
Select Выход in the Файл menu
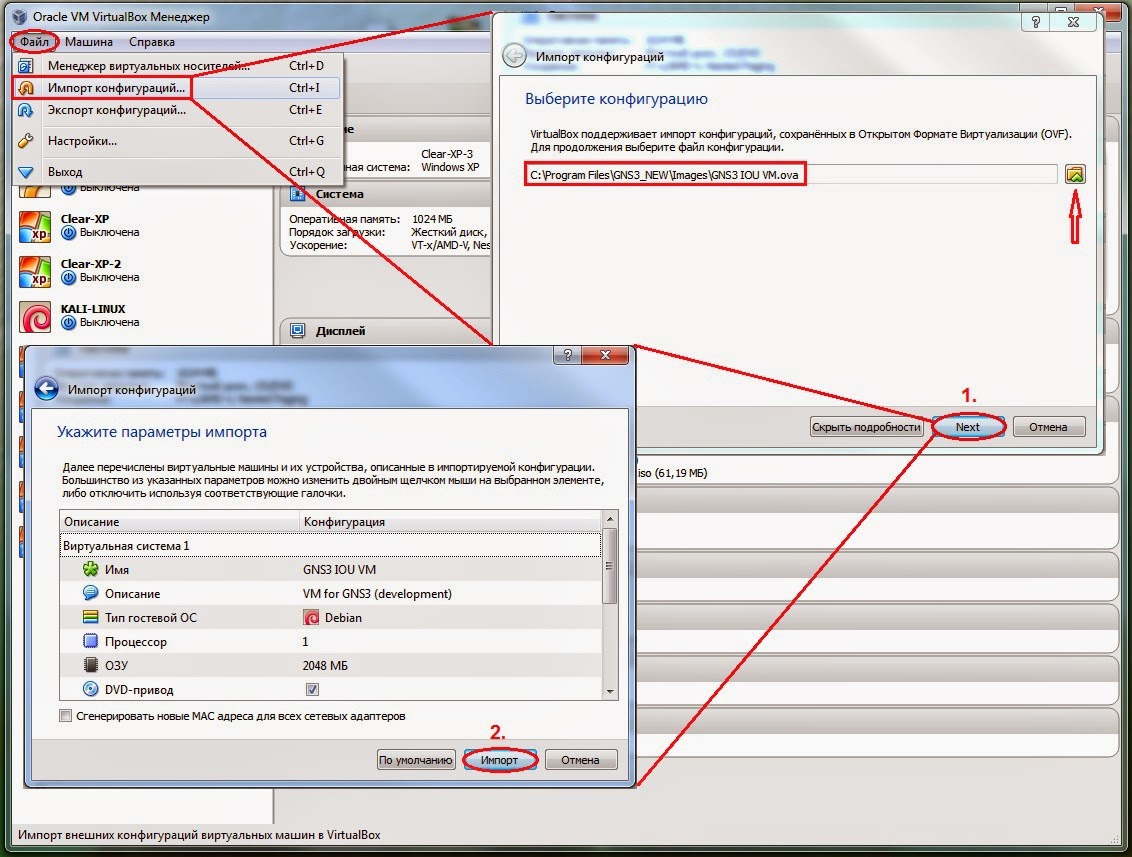pyautogui.click(x=177, y=172)
